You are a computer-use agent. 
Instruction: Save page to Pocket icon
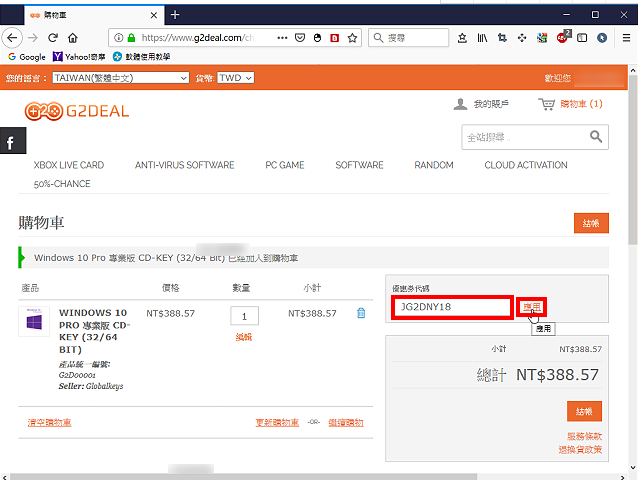pyautogui.click(x=300, y=38)
